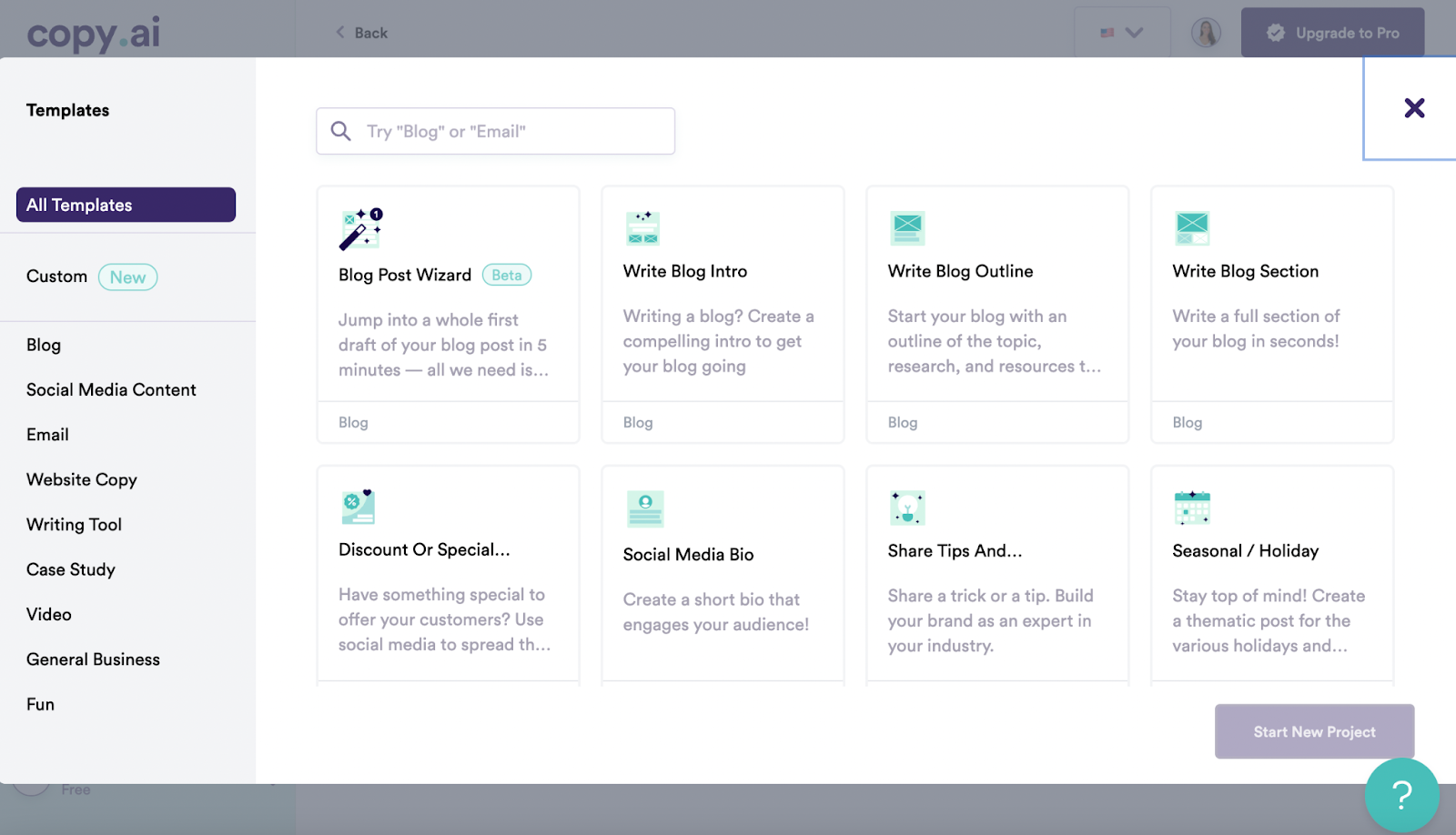Click "Stay top of mind!" description
Viewport: 1456px width, 835px height.
pyautogui.click(x=1269, y=620)
